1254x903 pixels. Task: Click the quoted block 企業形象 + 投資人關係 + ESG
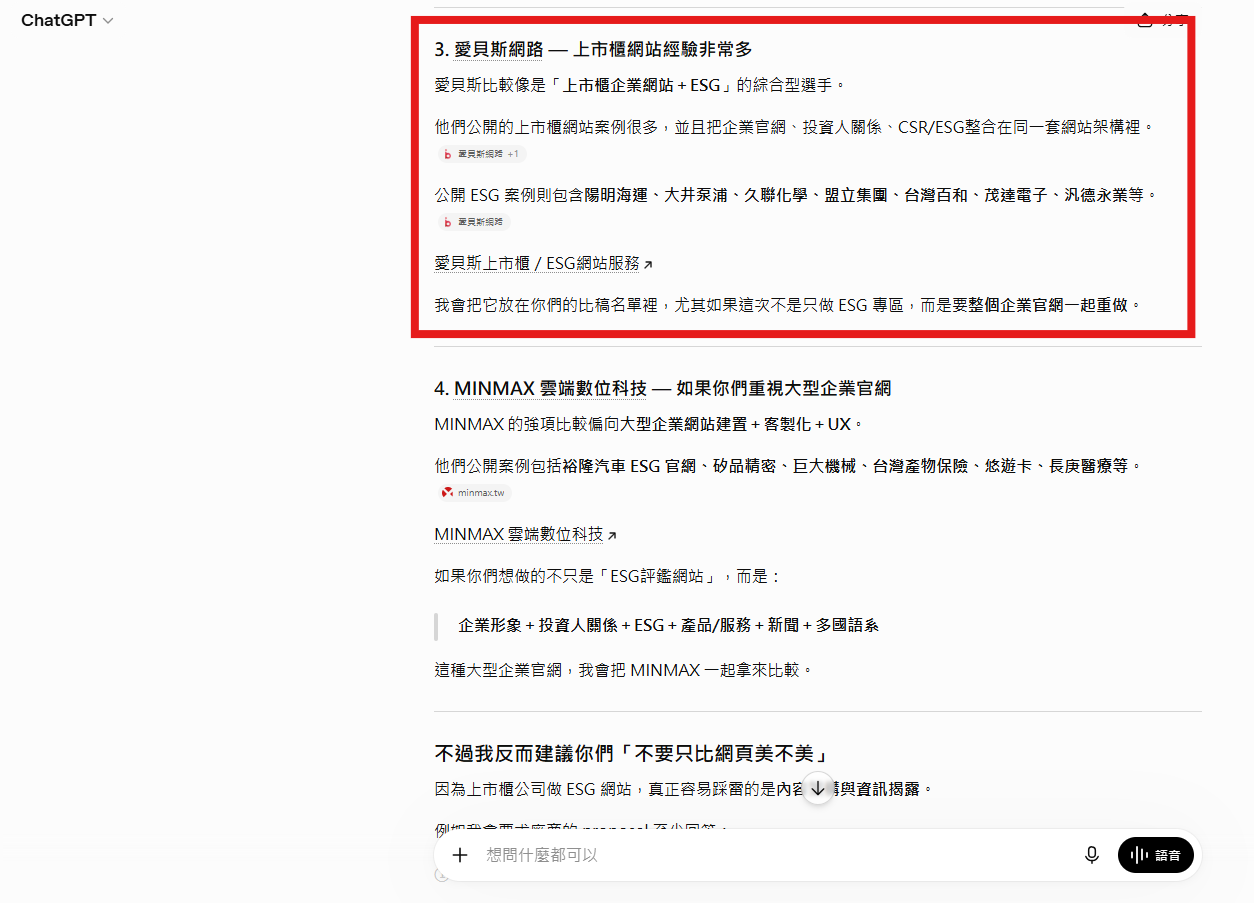click(668, 625)
